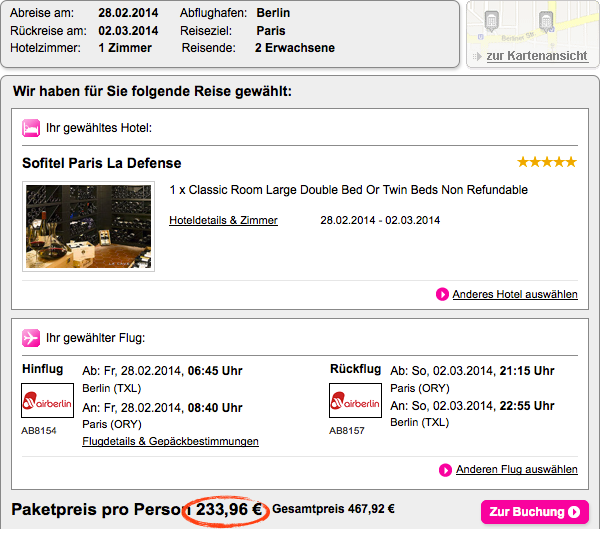Screen dimensions: 600x533
Task: Click the 2 Erwachsene travelers value
Action: (x=295, y=48)
